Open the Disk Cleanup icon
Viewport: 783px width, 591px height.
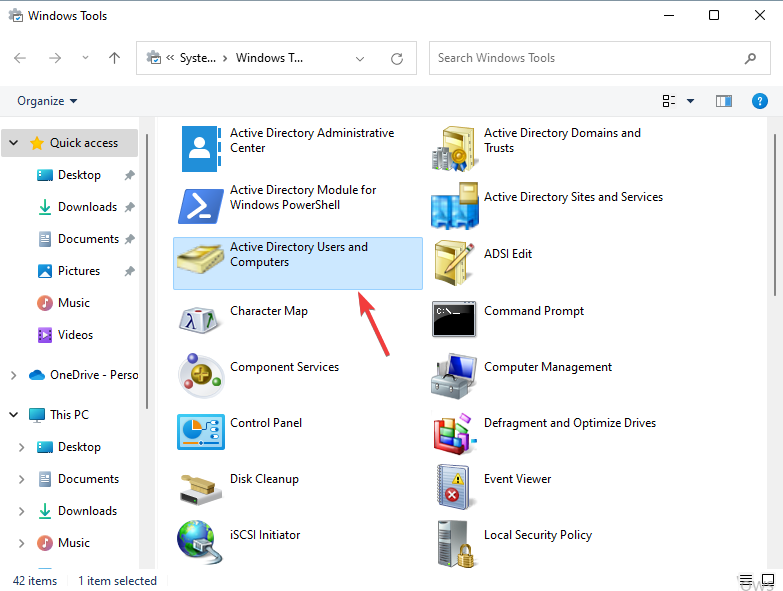[x=201, y=490]
